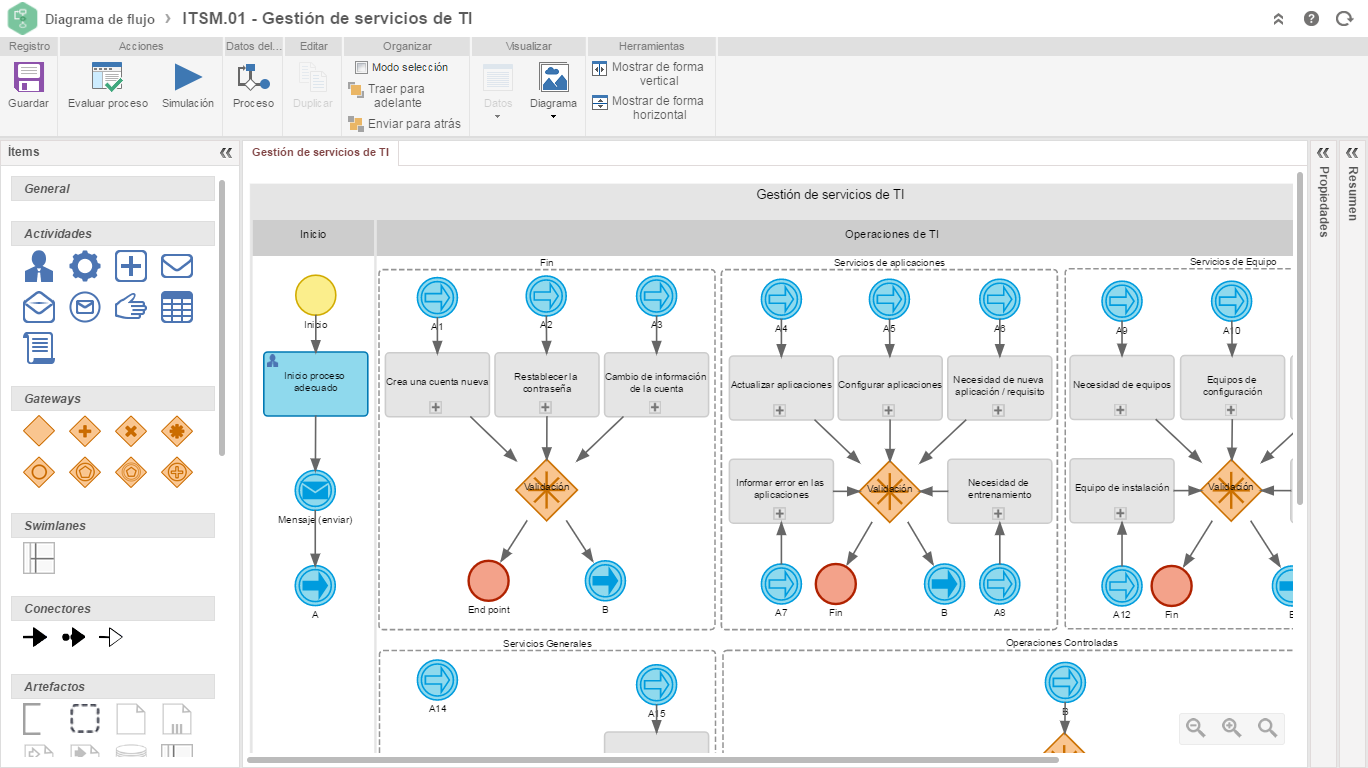Viewport: 1368px width, 768px height.
Task: Click Enviar para atrás
Action: tap(404, 124)
